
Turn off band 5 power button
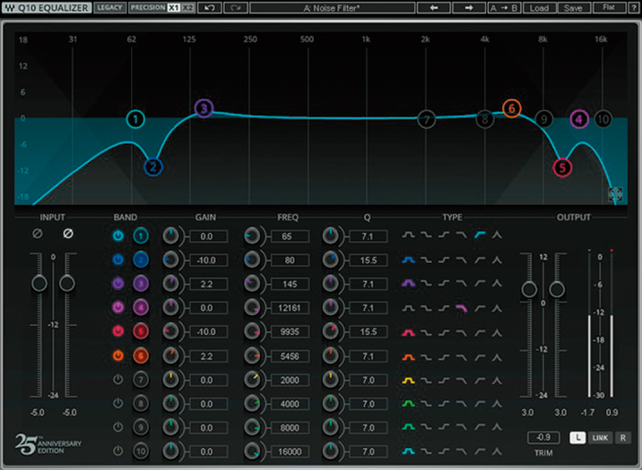118,331
